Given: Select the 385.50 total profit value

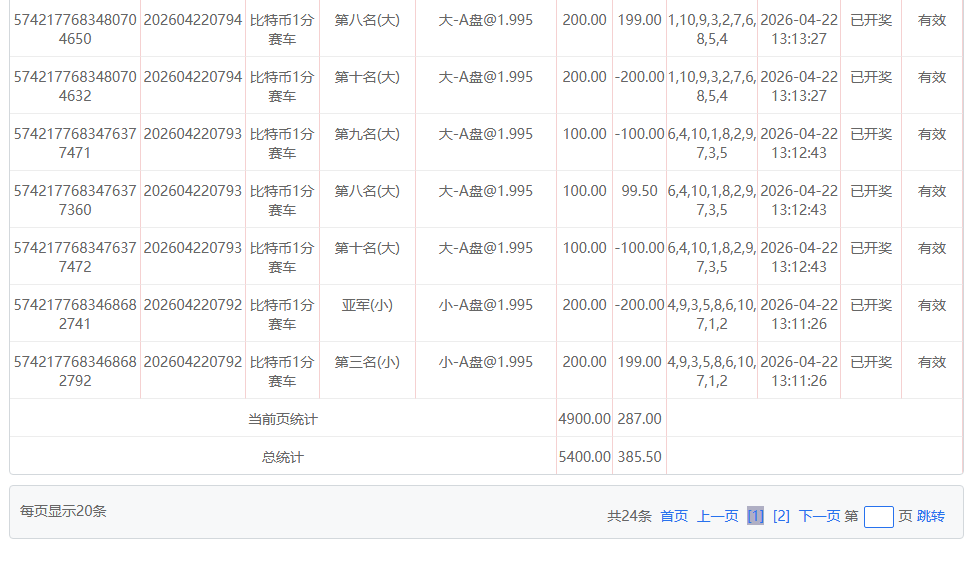Looking at the screenshot, I should (639, 457).
